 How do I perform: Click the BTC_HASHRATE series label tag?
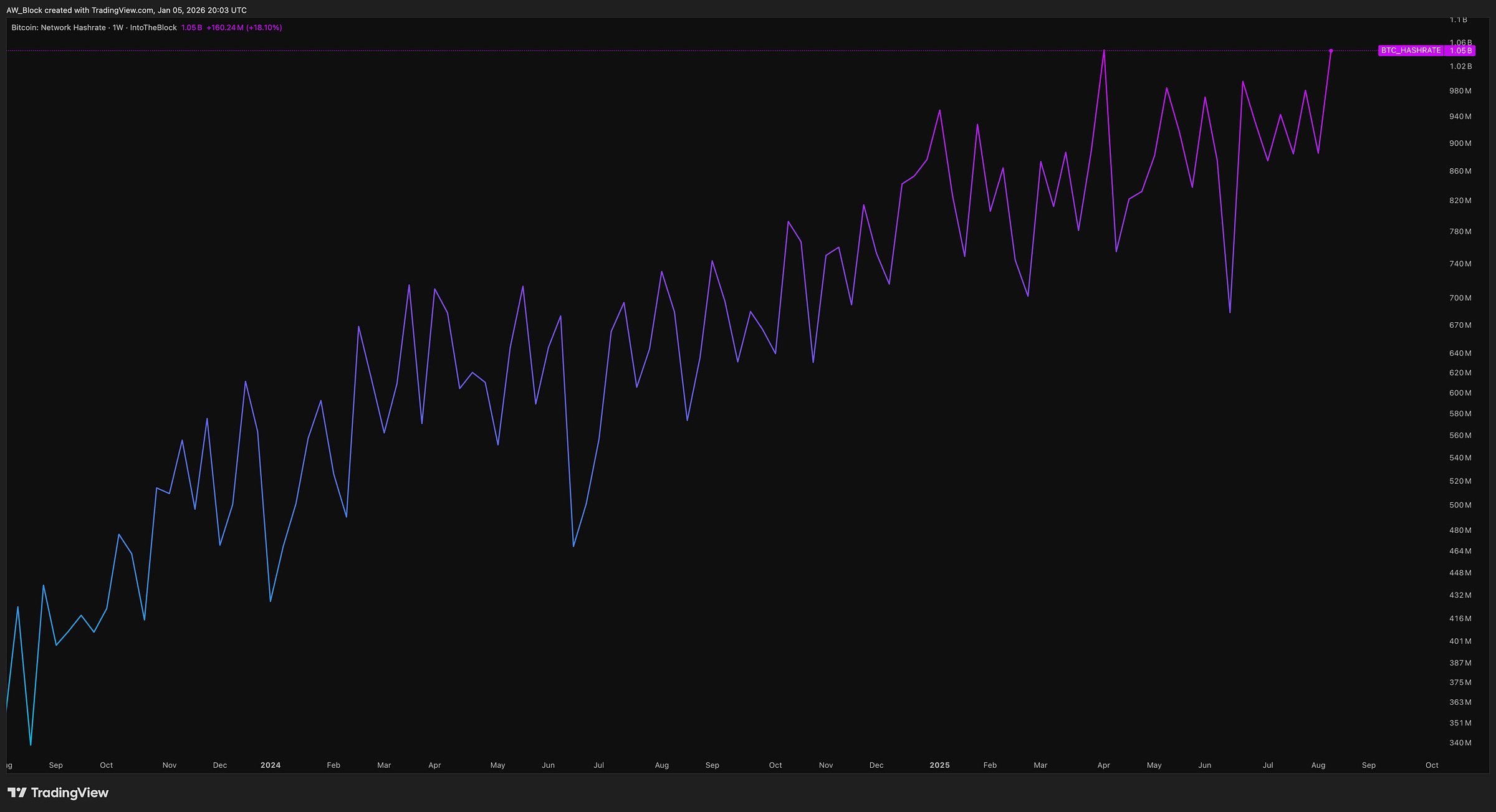click(1411, 50)
